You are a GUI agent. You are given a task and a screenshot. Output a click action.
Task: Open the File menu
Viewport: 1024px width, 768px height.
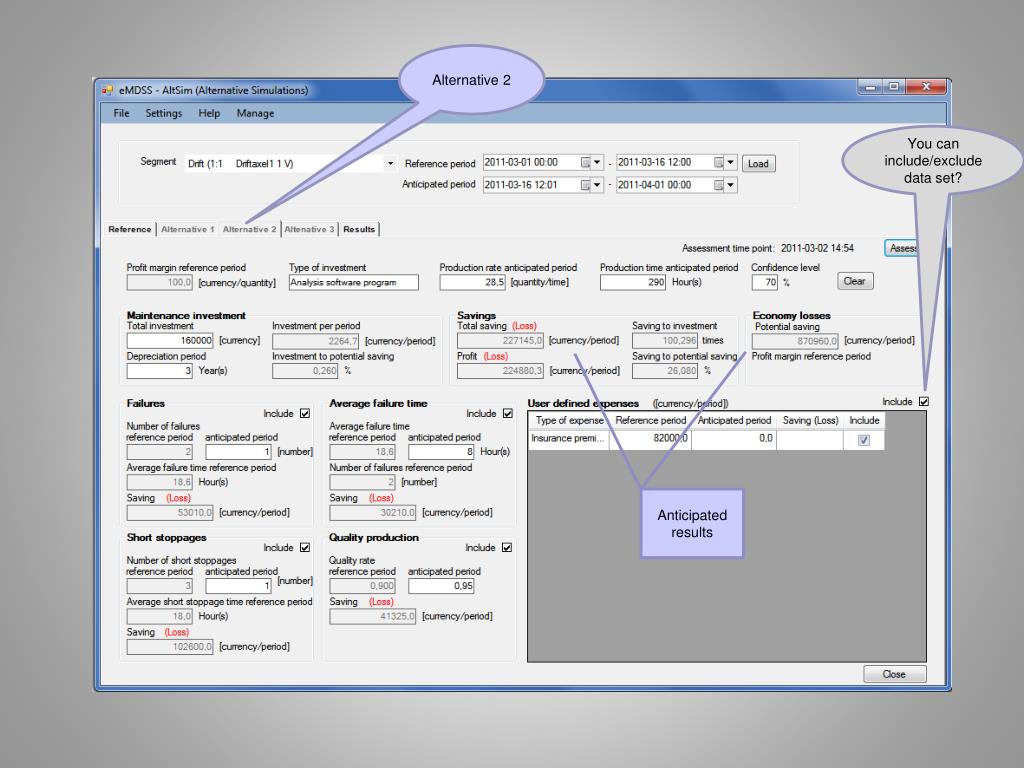pos(121,113)
